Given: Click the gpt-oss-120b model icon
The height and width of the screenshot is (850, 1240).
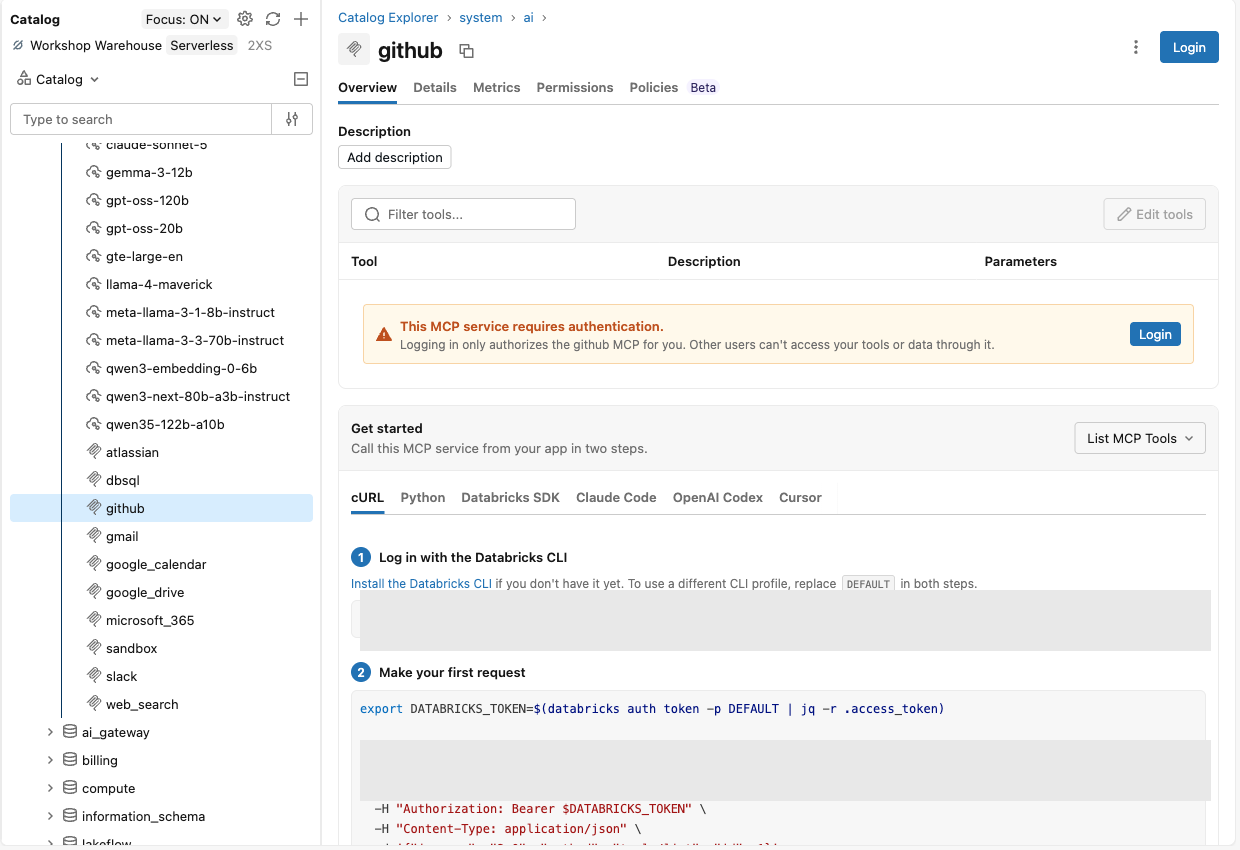Looking at the screenshot, I should (x=95, y=200).
